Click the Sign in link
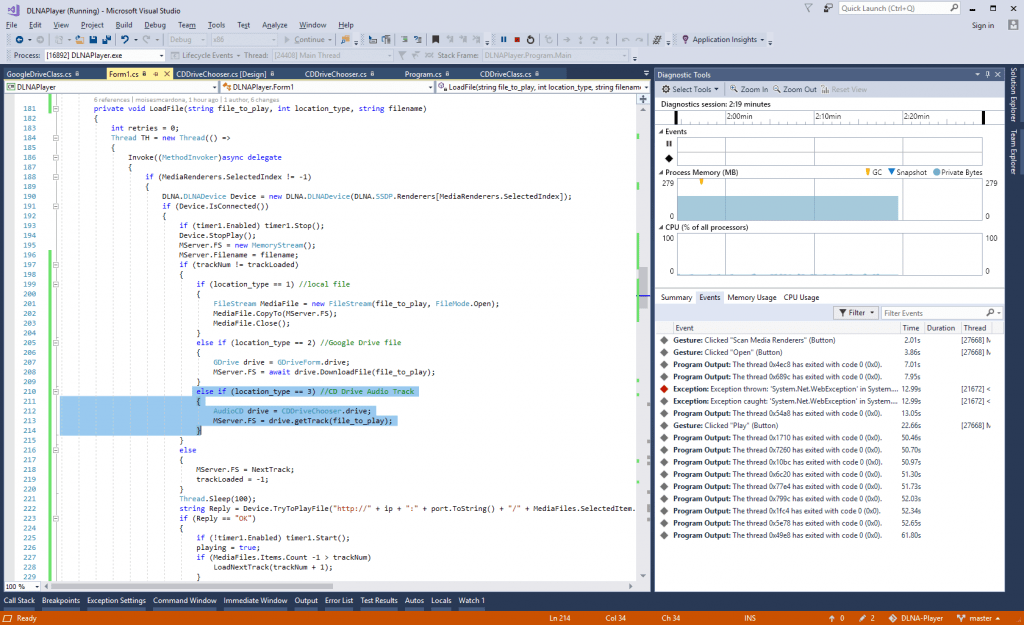The image size is (1024, 625). coord(982,25)
